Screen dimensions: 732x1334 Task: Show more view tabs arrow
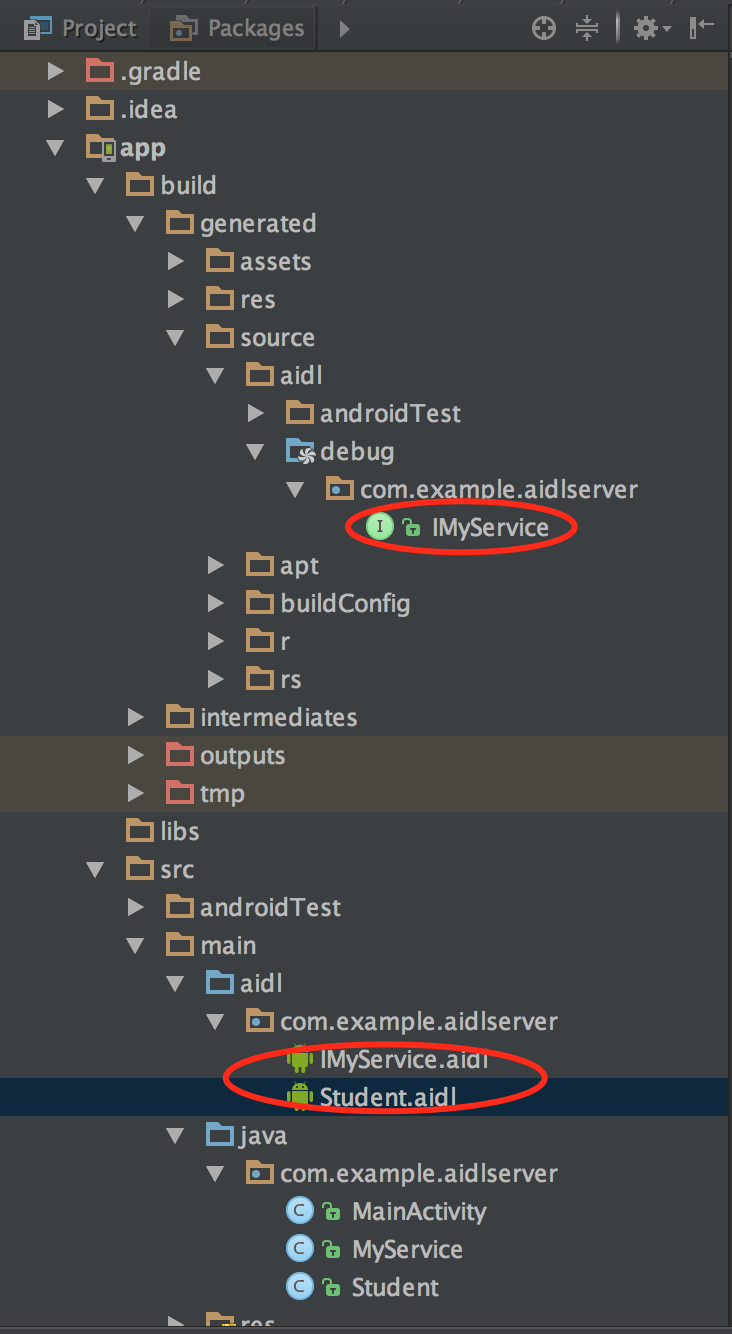(x=344, y=29)
